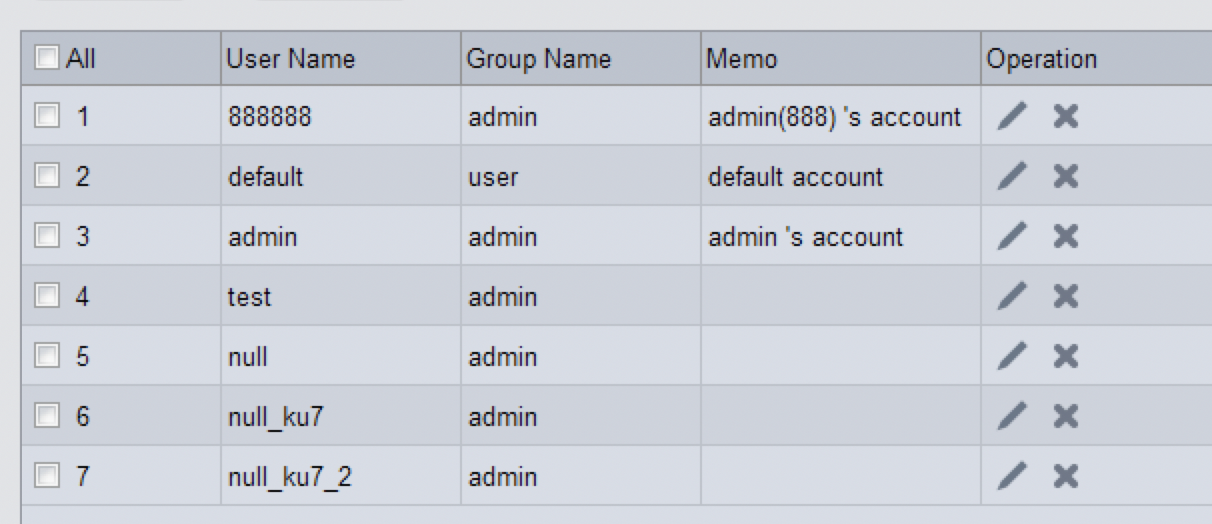Delete the default user account
Screen dimensions: 1212x524
[x=1066, y=177]
